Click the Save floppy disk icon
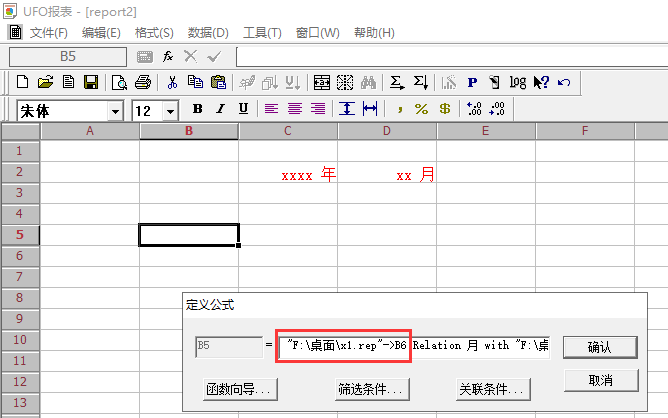Screen dimensions: 668x418 pyautogui.click(x=91, y=82)
